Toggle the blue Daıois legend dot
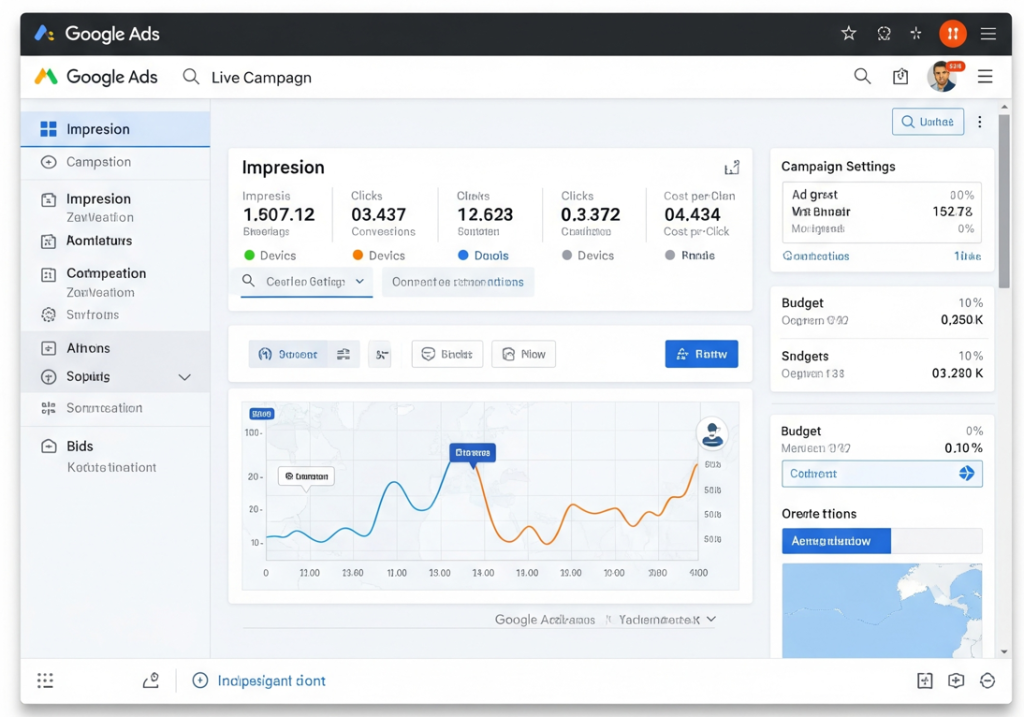Screen dimensions: 1024x717 pos(463,255)
